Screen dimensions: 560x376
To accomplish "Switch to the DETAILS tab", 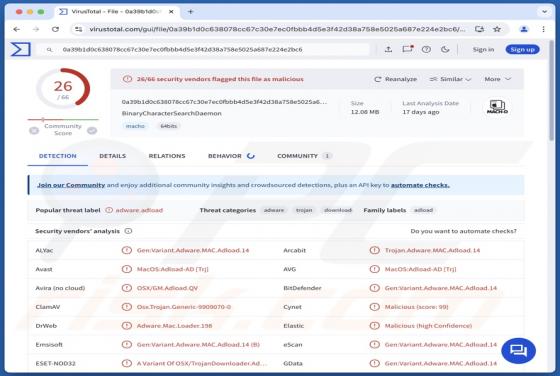I will click(x=112, y=156).
